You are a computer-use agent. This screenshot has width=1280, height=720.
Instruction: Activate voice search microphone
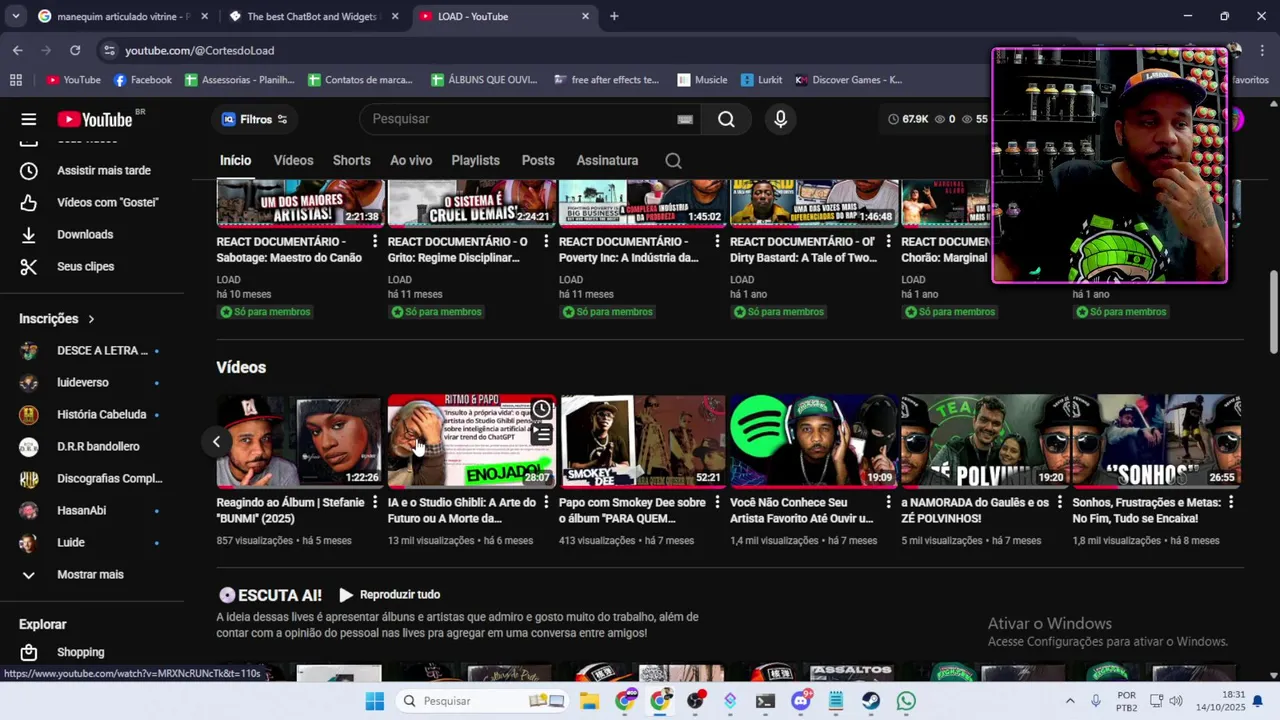coord(781,119)
